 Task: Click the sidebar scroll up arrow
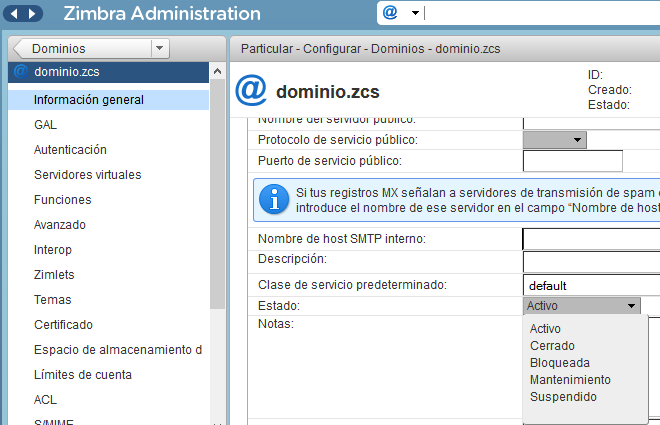click(217, 72)
